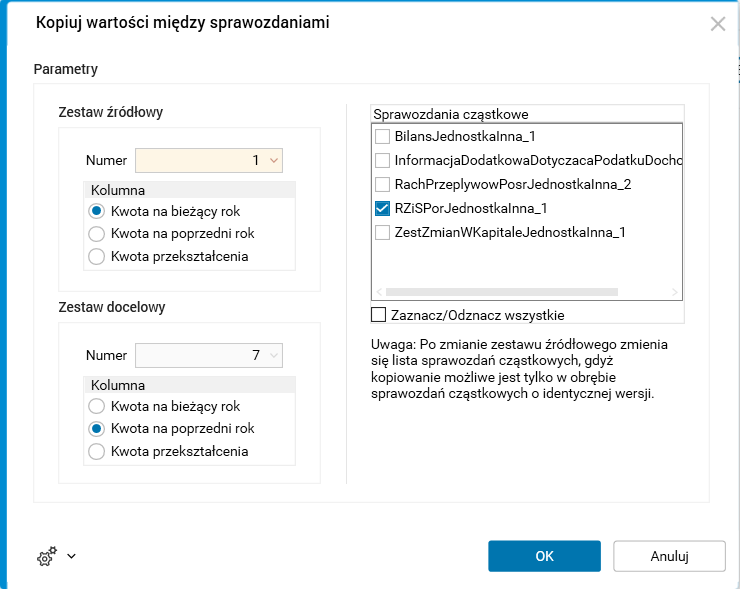Viewport: 740px width, 589px height.
Task: Toggle Zaznacz/Odznacz wszystkie checkbox
Action: (378, 315)
